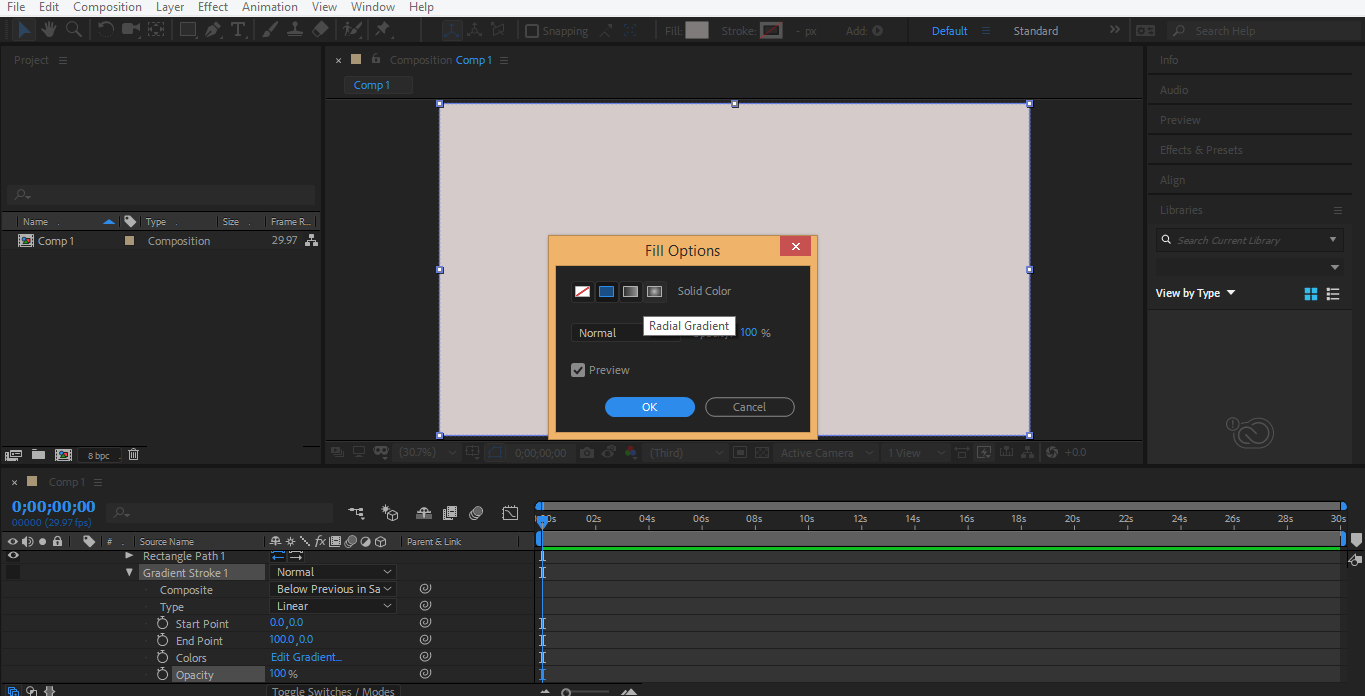Click the Rectangle shape tool
The height and width of the screenshot is (696, 1365).
click(187, 30)
